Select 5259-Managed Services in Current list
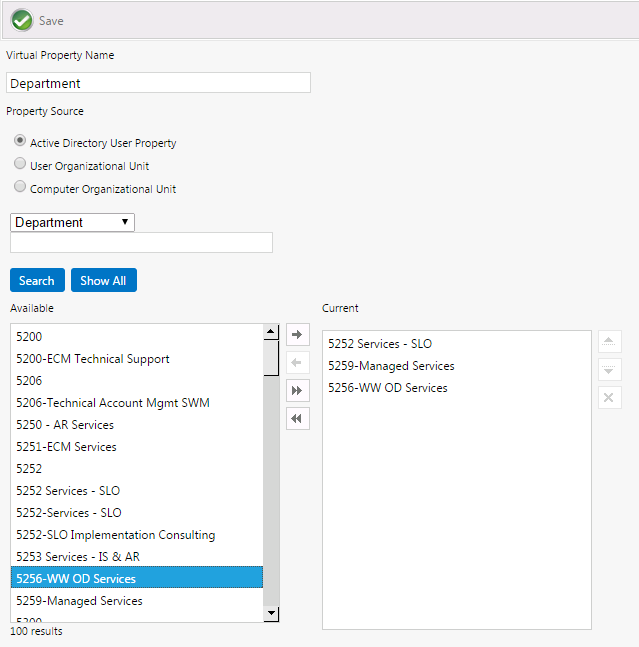 [x=391, y=366]
